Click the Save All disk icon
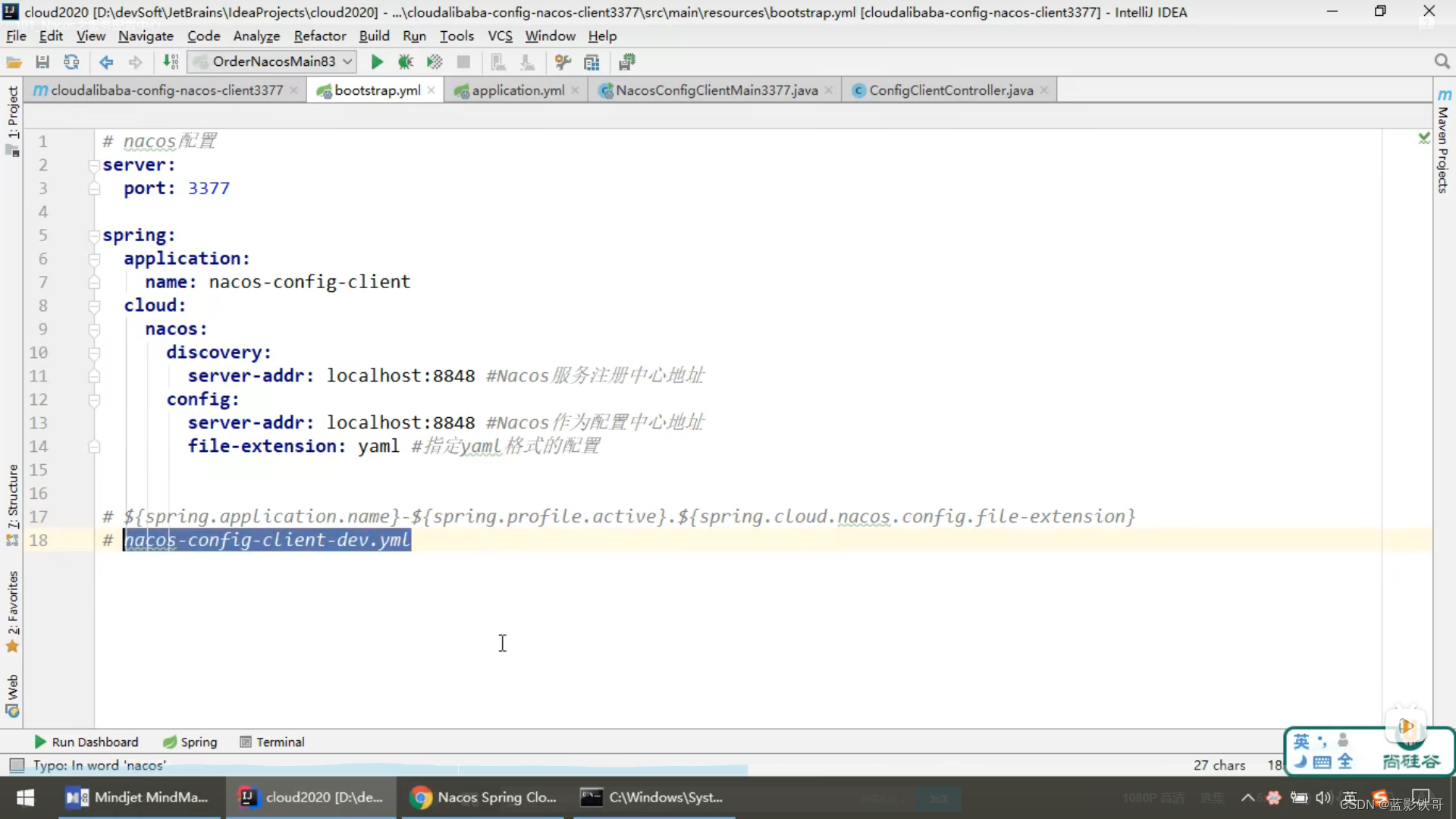 [x=42, y=62]
